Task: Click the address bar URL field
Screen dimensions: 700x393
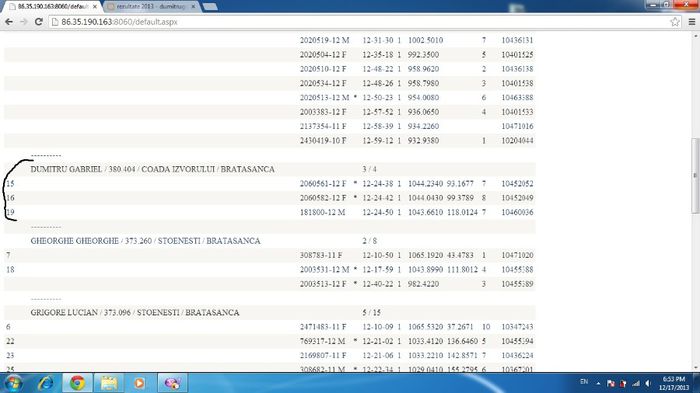Action: pyautogui.click(x=362, y=22)
